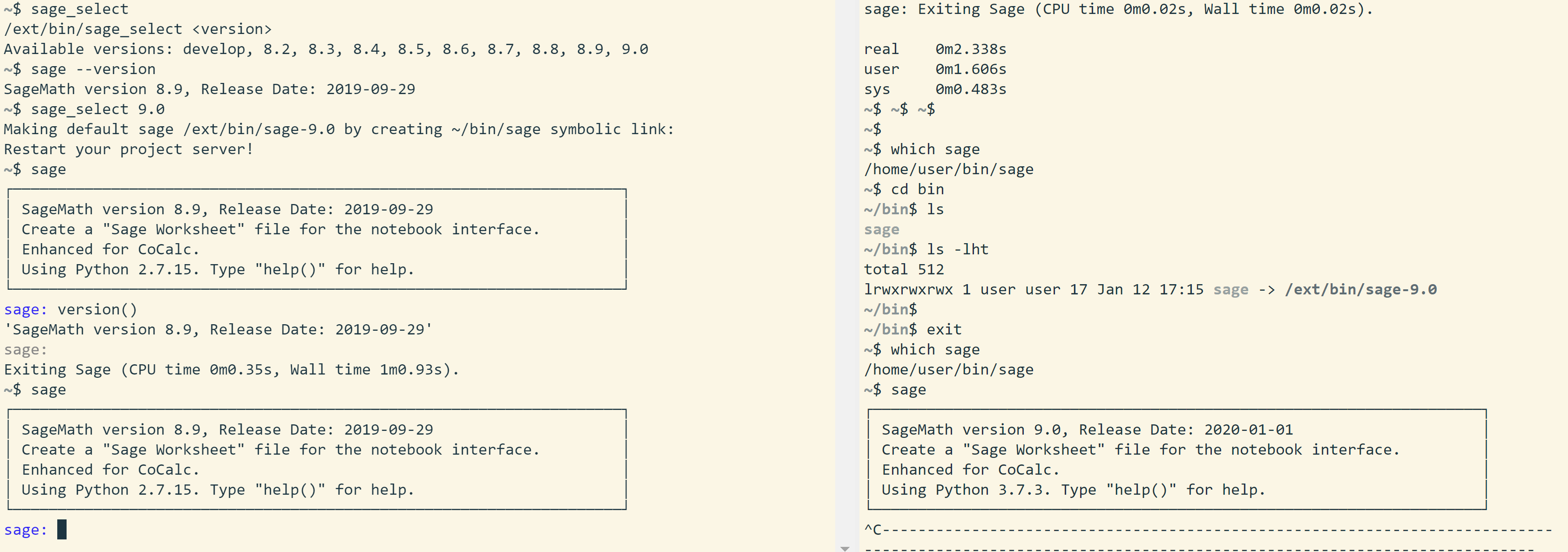The image size is (1568, 552).
Task: Click the 'Exiting Sage (CPU time 0m0.35s...)' line
Action: 231,369
